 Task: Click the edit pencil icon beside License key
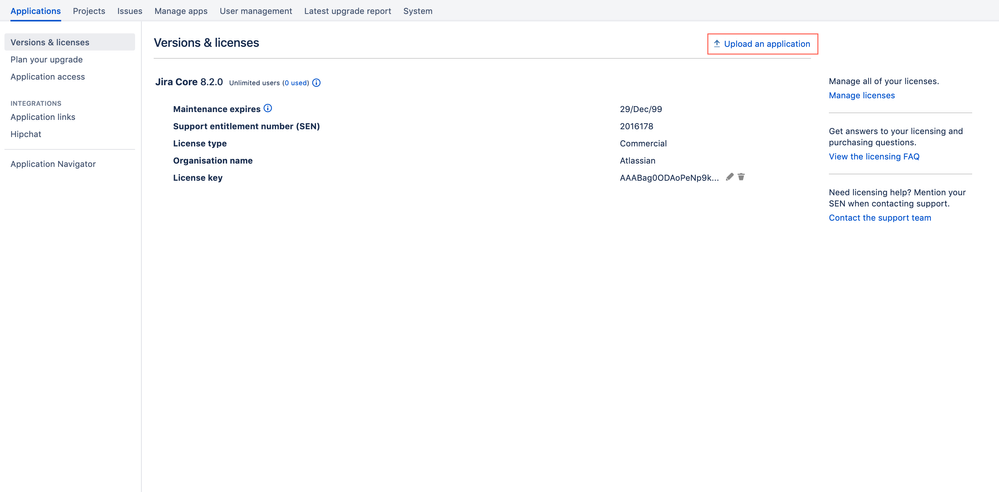click(x=730, y=177)
